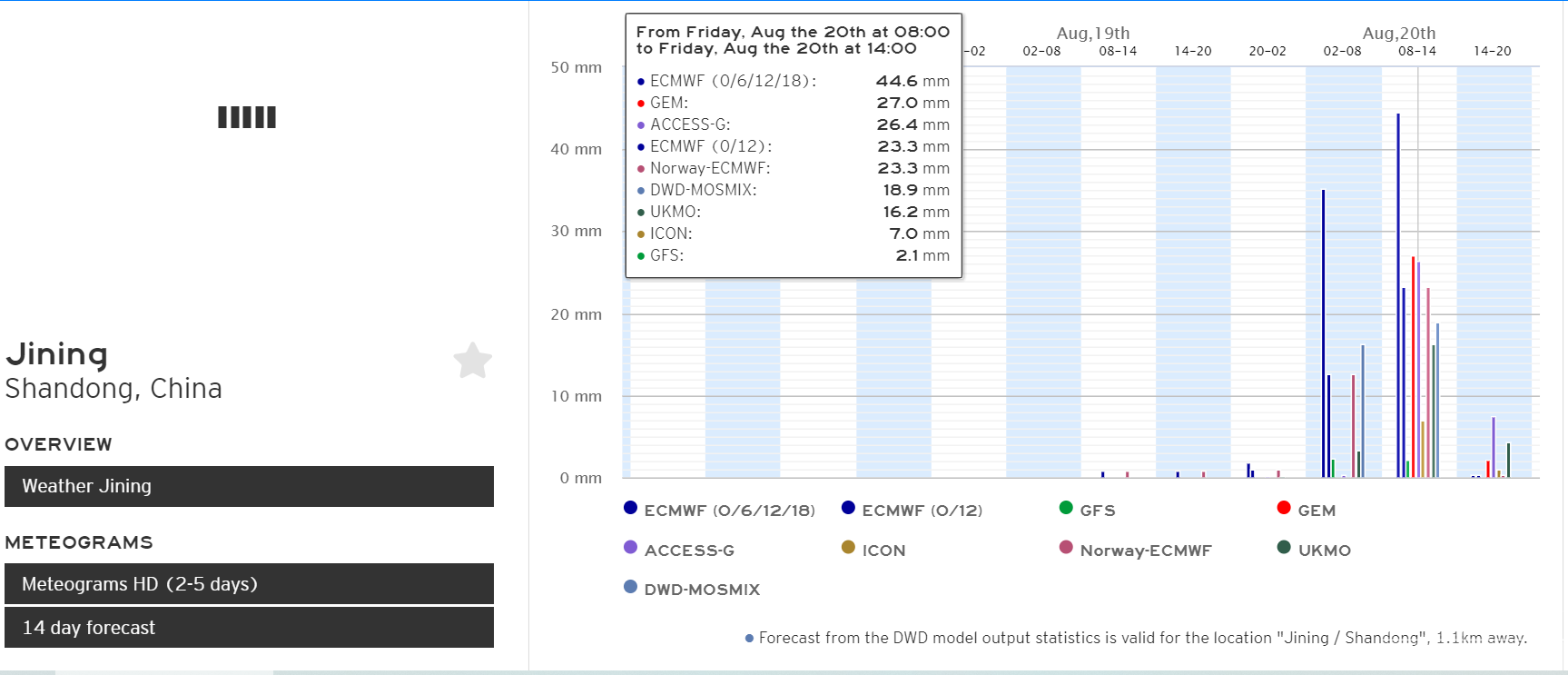Click the GFS 2.1 mm tooltip row
Image resolution: width=1568 pixels, height=675 pixels.
[x=794, y=255]
